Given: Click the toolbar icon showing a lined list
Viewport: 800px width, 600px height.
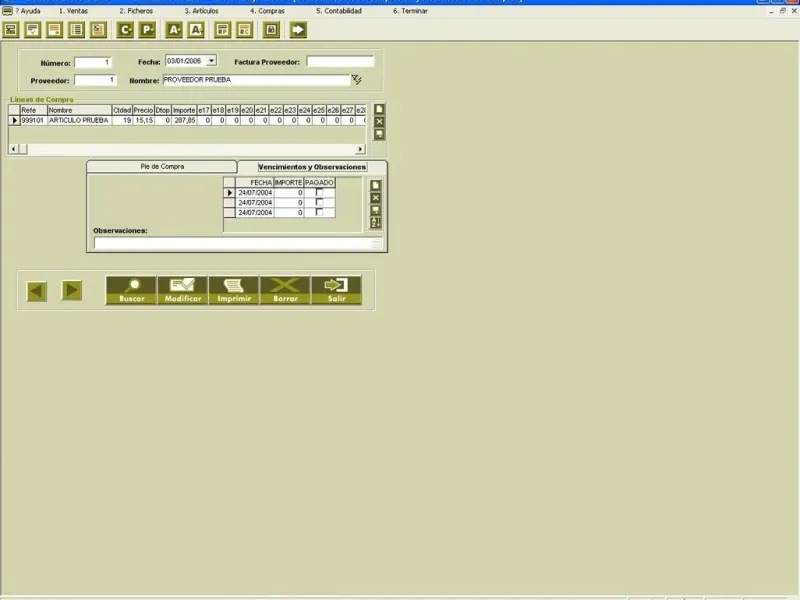Looking at the screenshot, I should pos(77,30).
